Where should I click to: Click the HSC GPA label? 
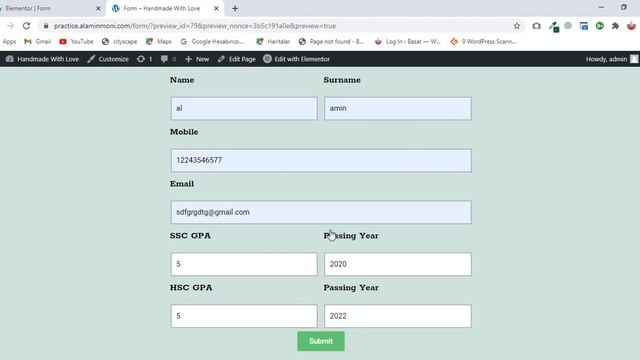(191, 287)
